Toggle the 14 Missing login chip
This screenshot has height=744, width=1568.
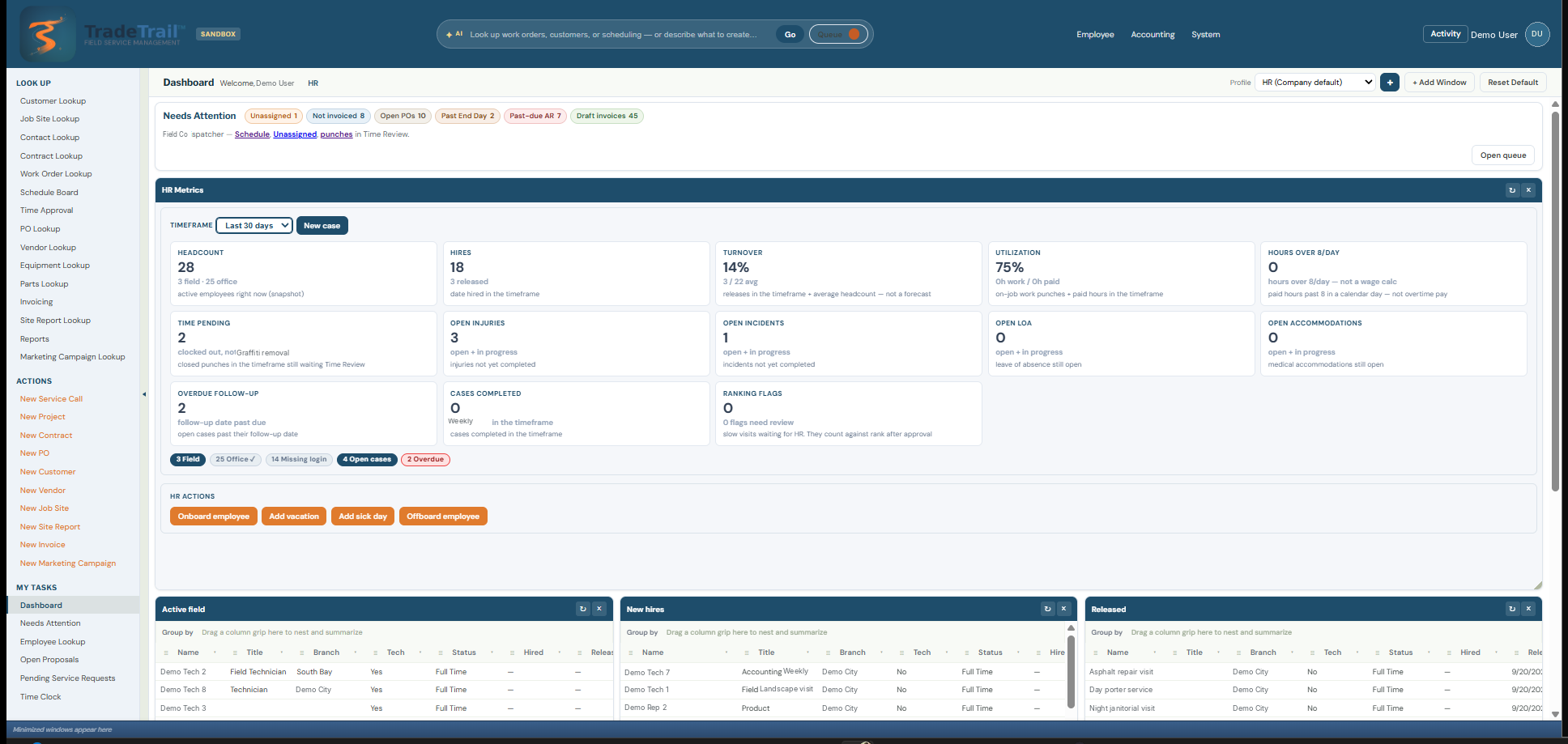(x=299, y=459)
